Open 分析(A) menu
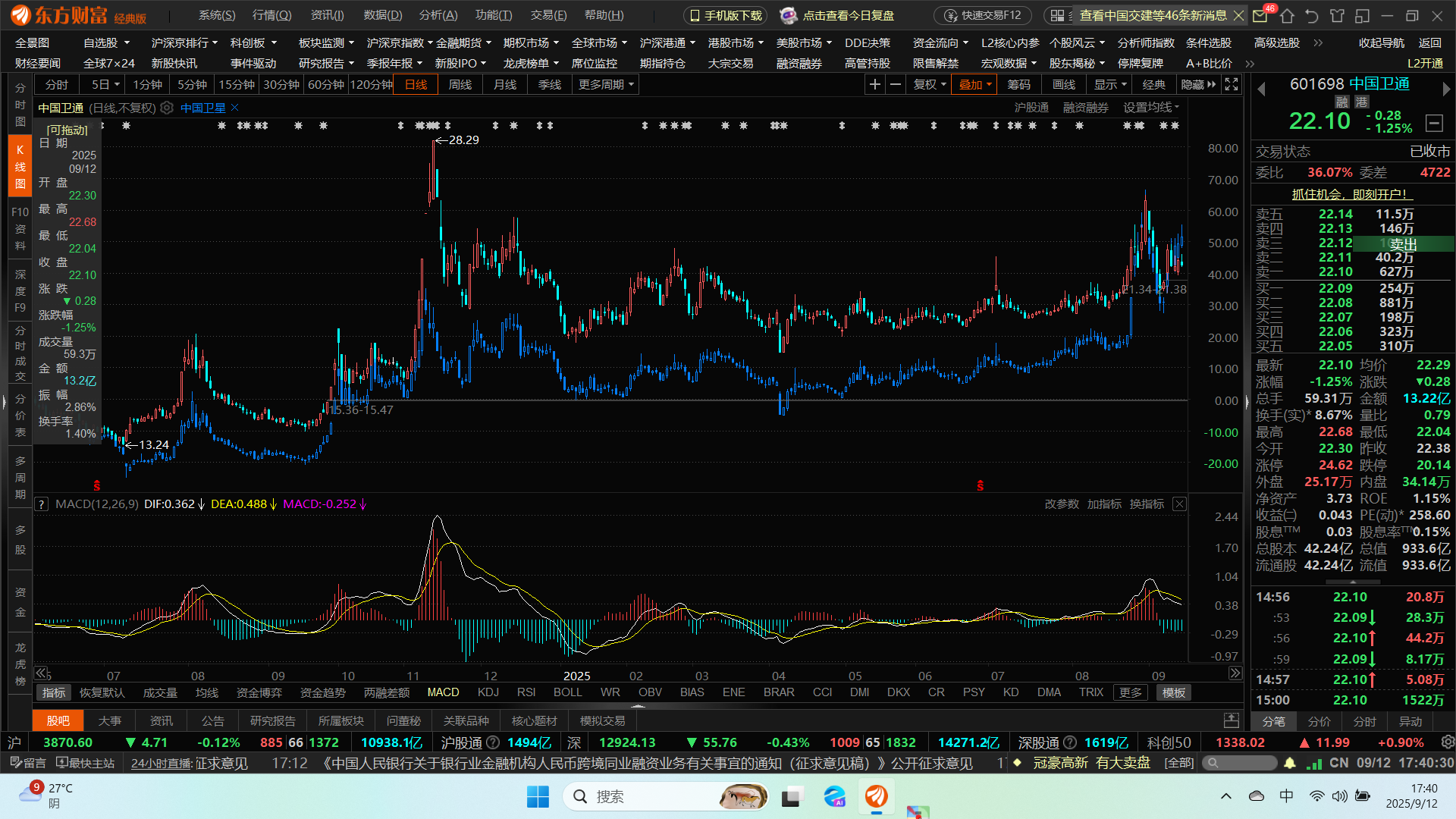The image size is (1456, 819). 438,15
